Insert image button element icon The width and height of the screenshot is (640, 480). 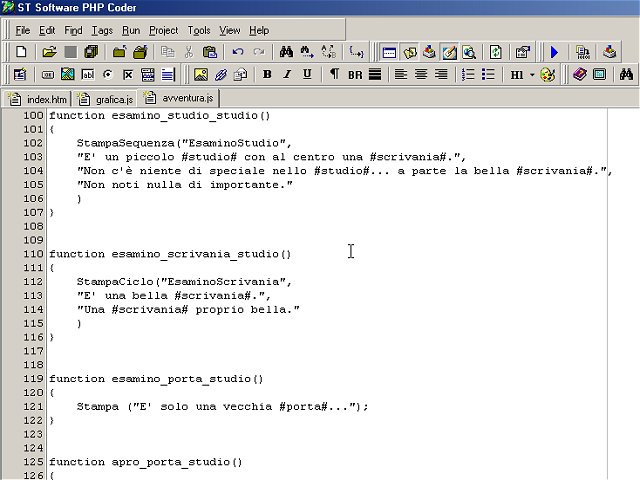(x=67, y=74)
